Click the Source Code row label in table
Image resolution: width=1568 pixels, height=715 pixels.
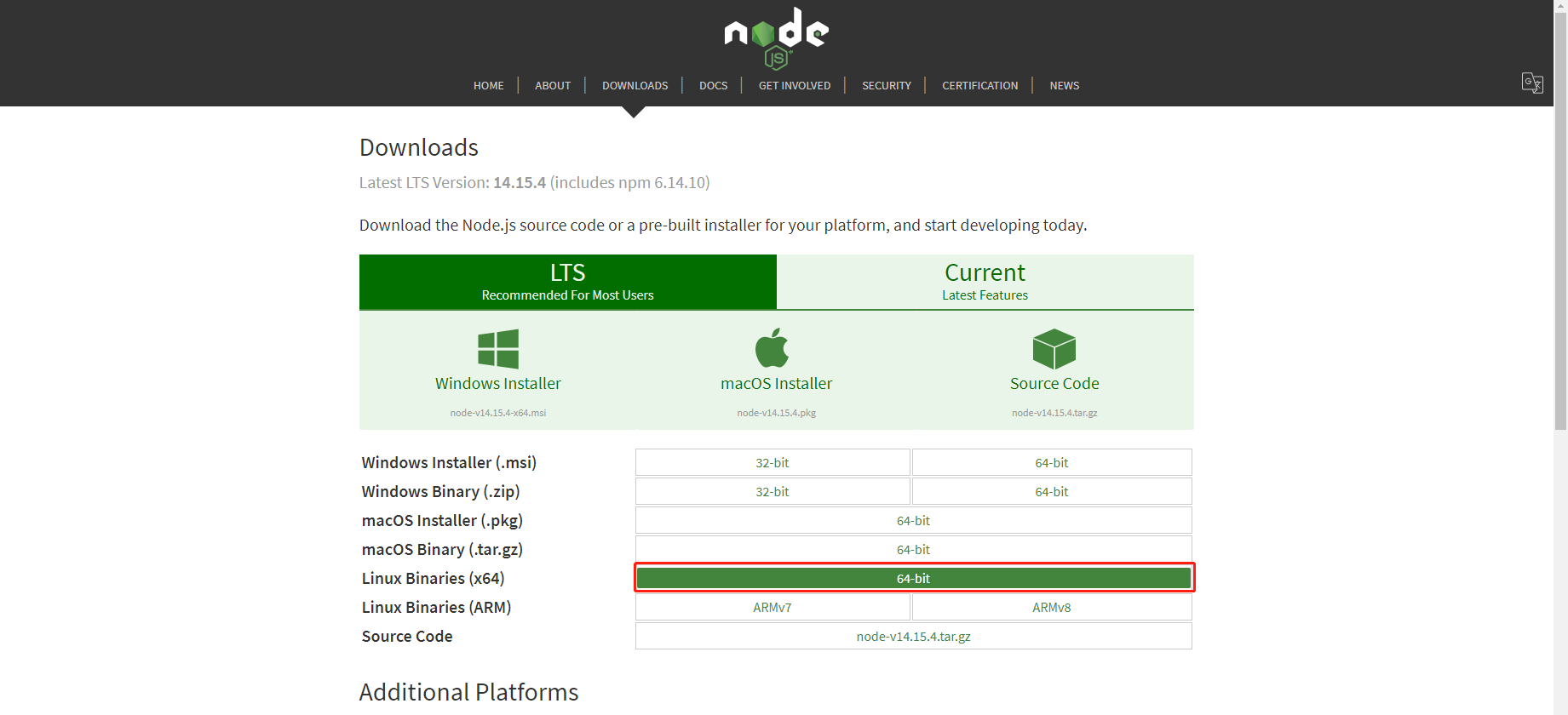pos(407,636)
